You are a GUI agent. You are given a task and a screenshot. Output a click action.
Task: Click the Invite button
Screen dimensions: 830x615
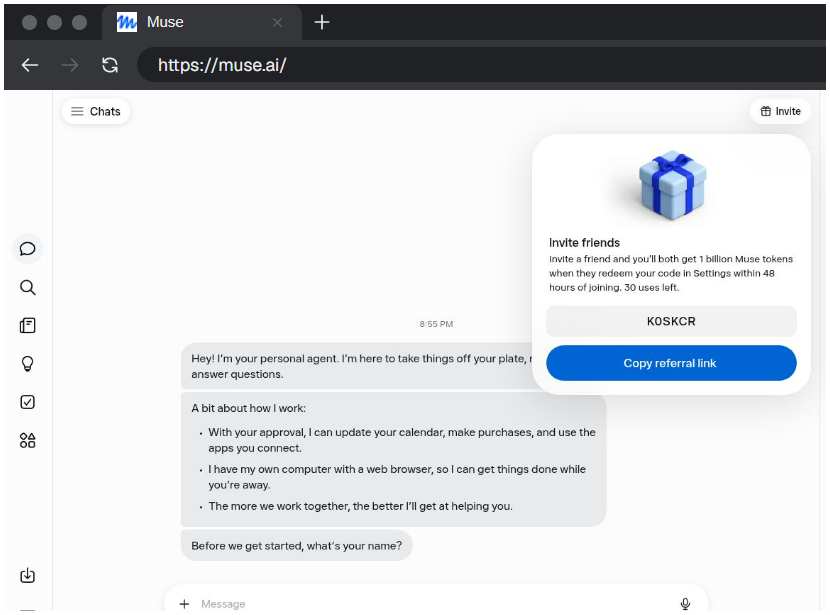[x=780, y=112]
